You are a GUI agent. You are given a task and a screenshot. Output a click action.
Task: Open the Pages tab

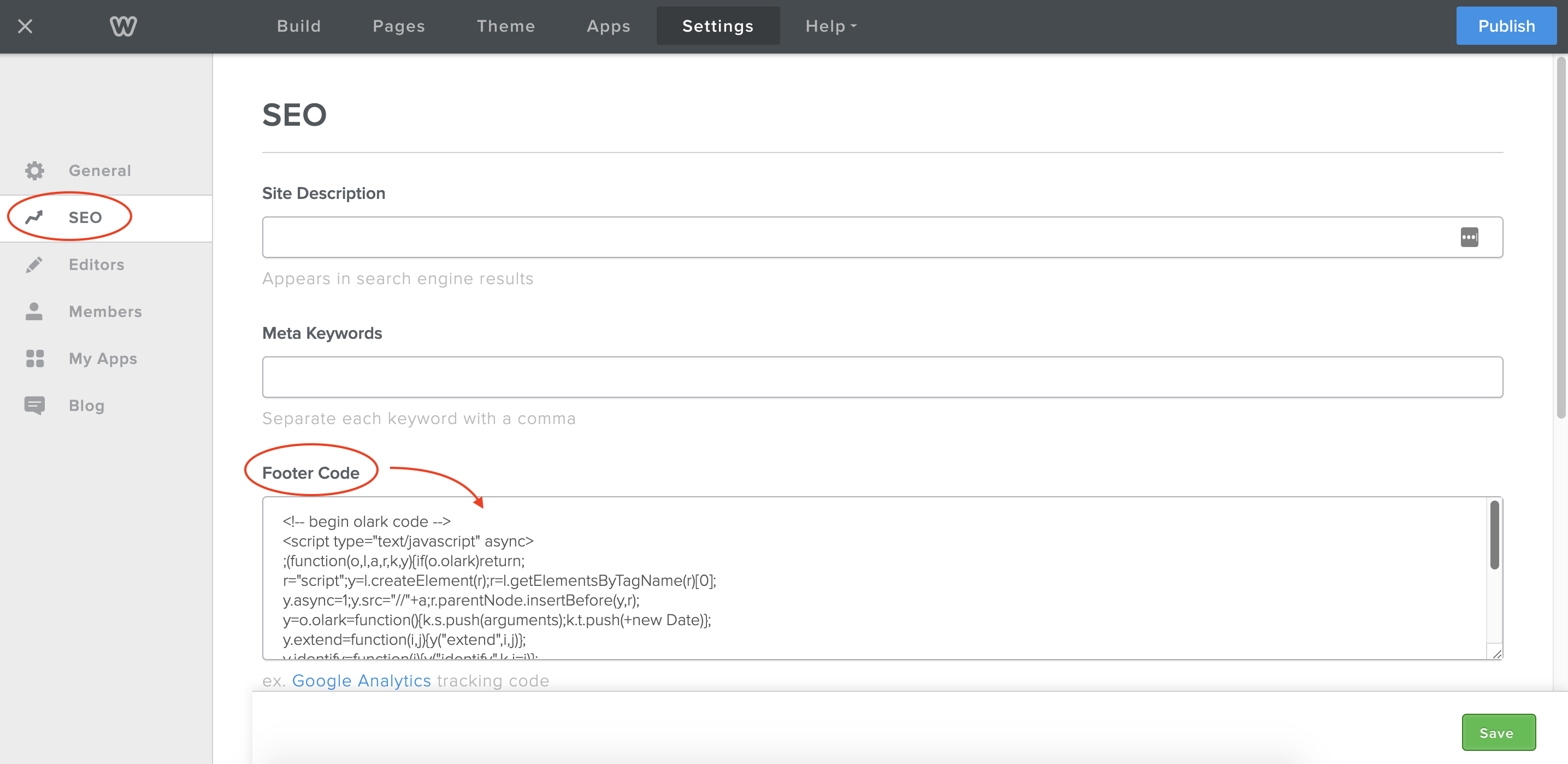coord(399,26)
